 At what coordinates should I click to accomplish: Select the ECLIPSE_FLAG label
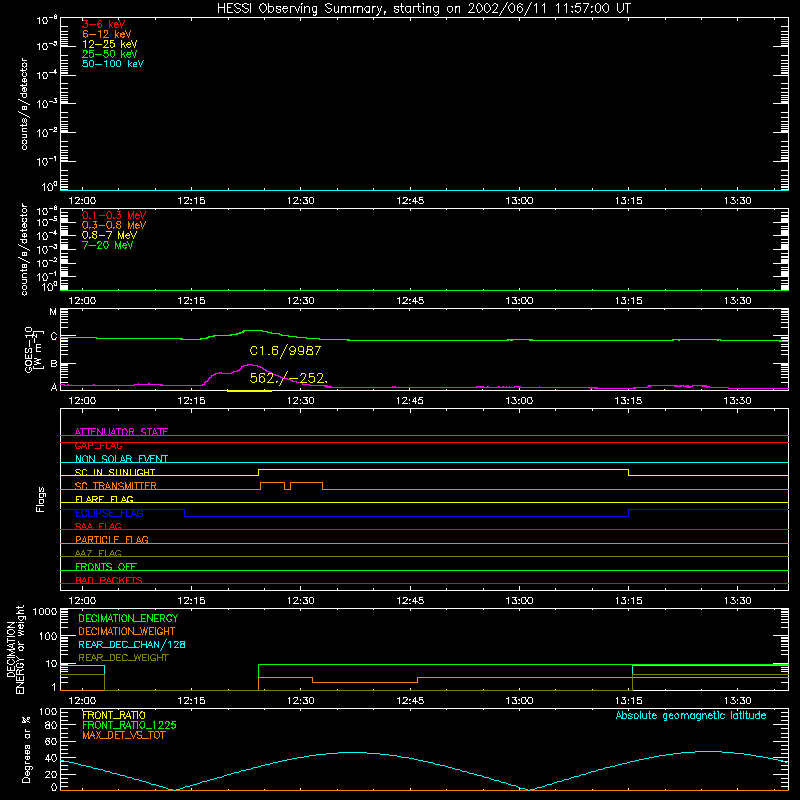coord(109,513)
